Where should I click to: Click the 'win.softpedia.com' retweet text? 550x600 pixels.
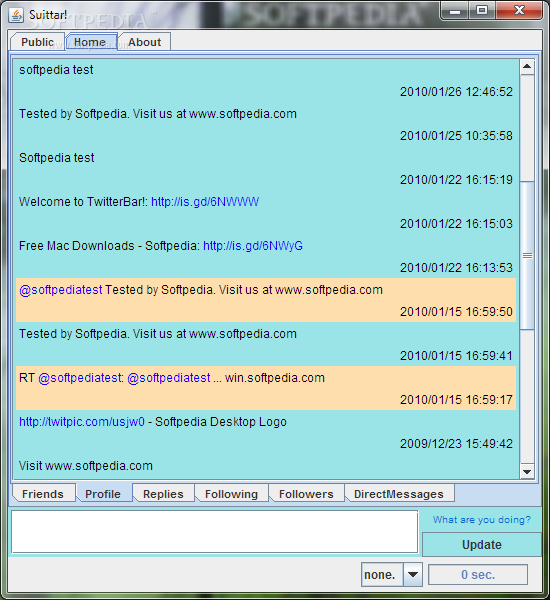point(275,378)
